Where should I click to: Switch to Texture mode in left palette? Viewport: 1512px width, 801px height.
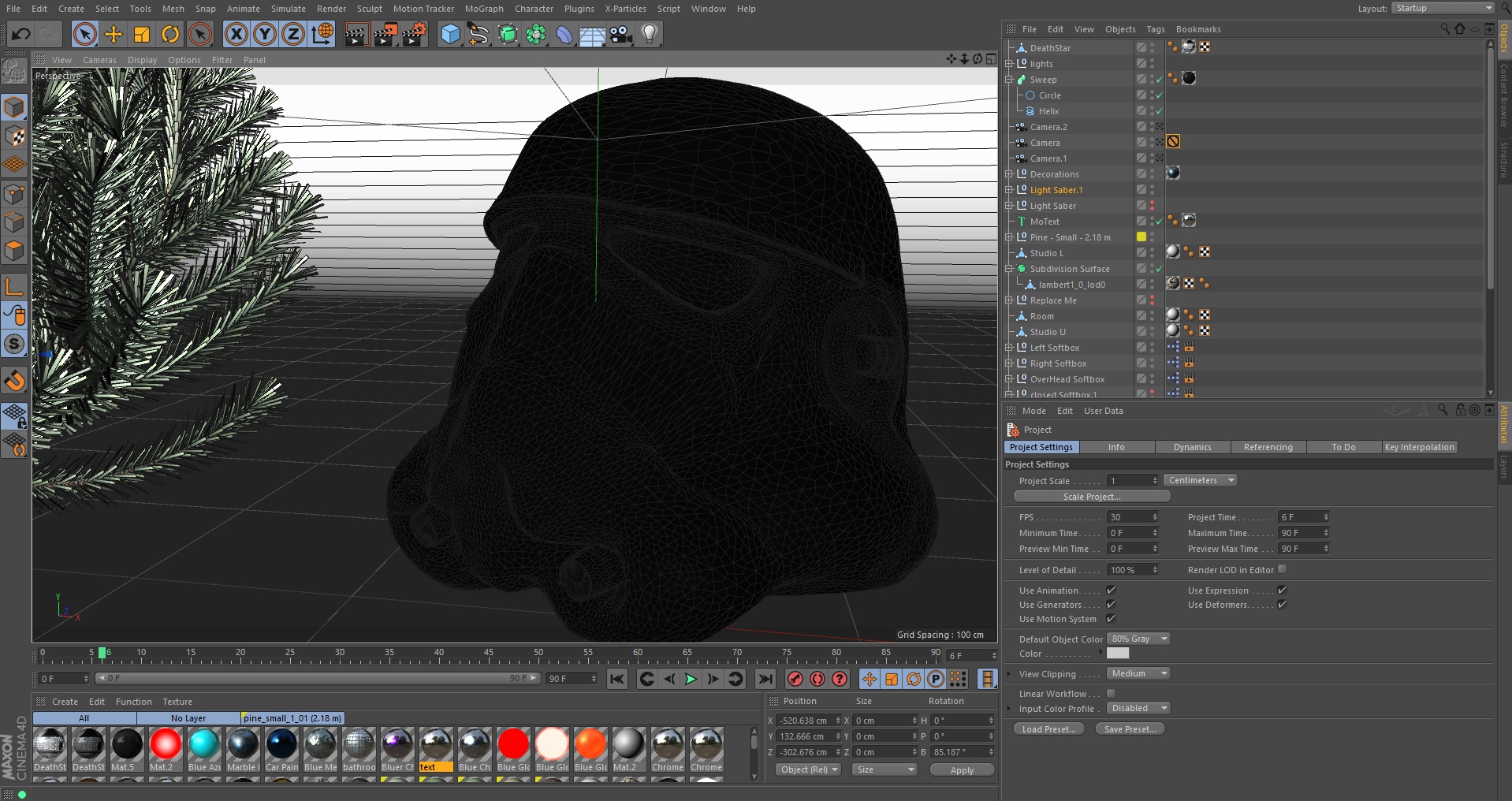pos(15,136)
